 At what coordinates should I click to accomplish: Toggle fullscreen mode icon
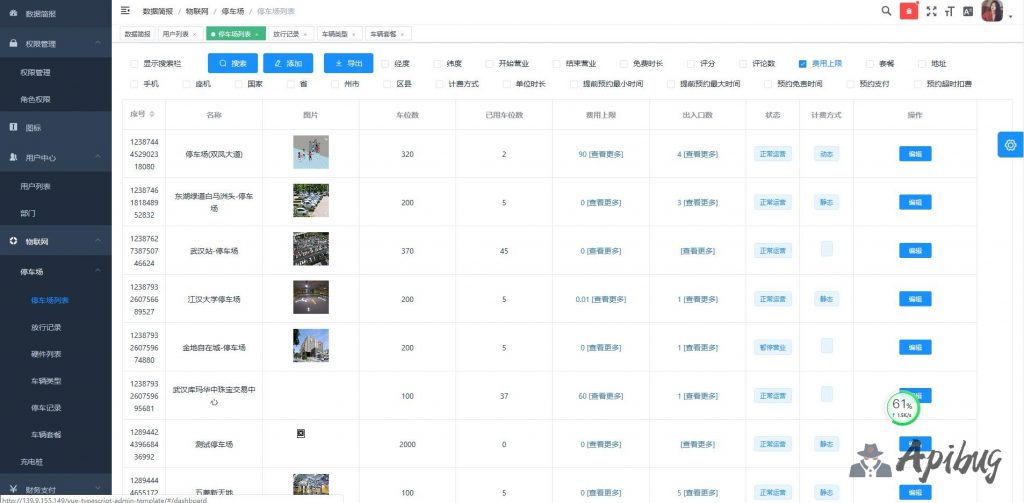point(932,11)
